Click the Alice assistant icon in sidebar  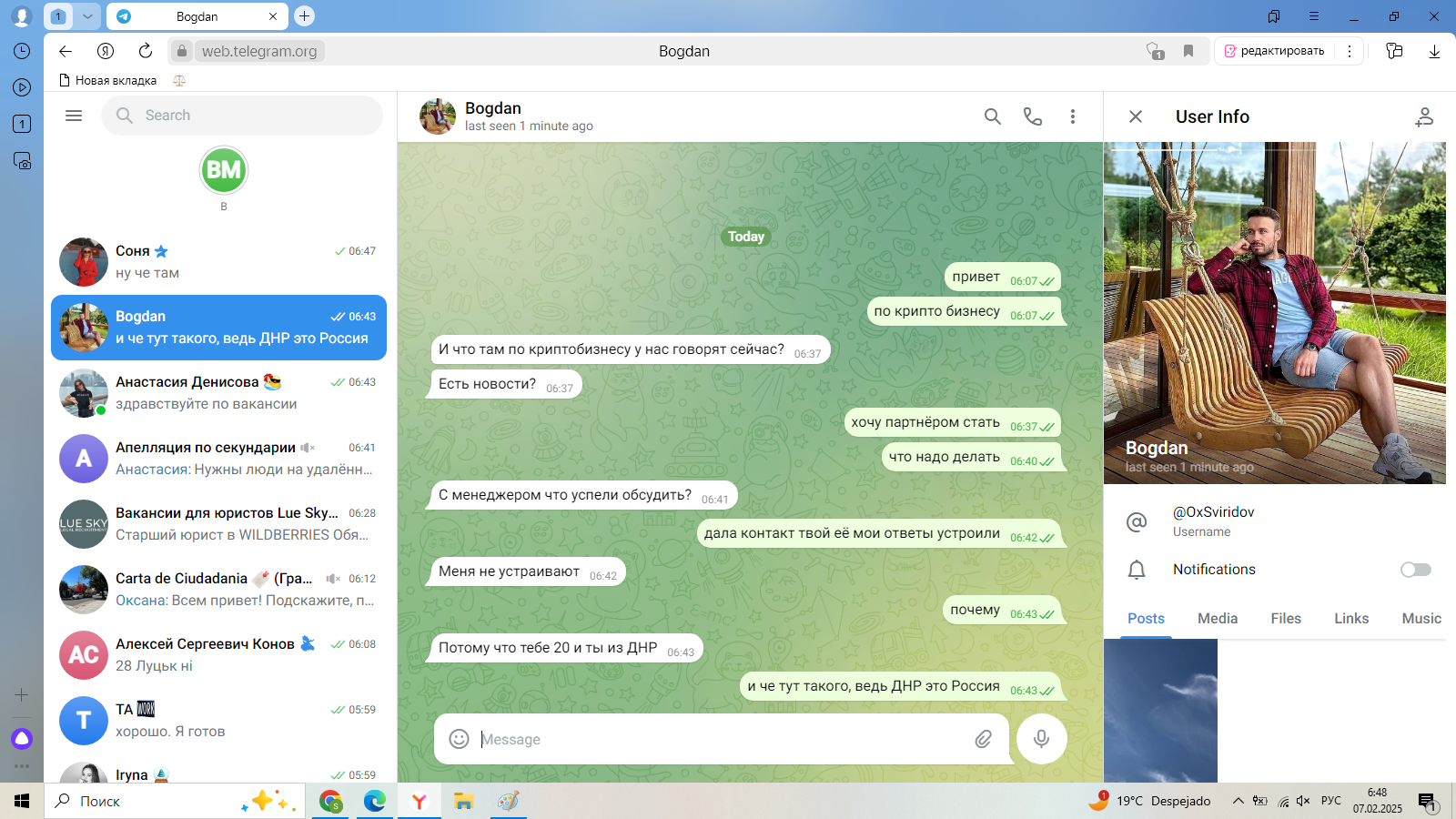(x=22, y=738)
